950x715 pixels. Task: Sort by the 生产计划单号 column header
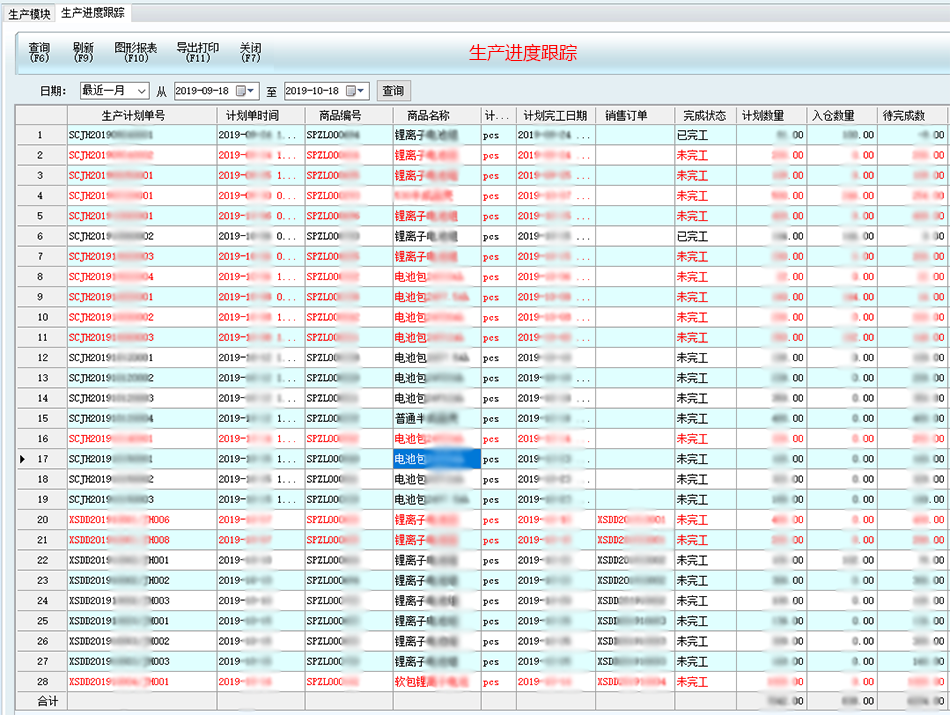(142, 115)
